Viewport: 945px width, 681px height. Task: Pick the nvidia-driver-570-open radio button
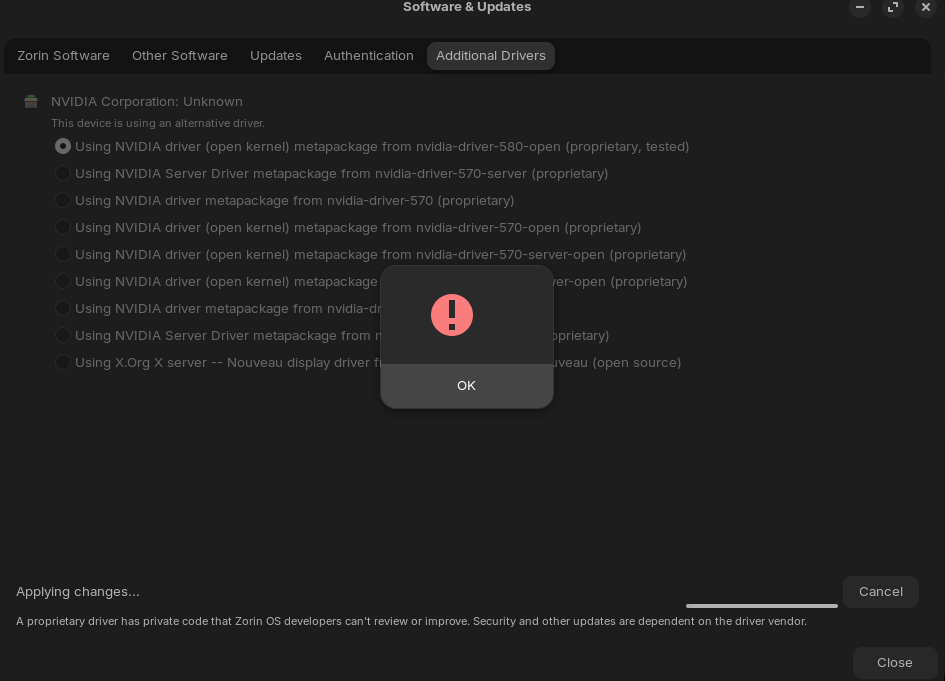click(63, 227)
